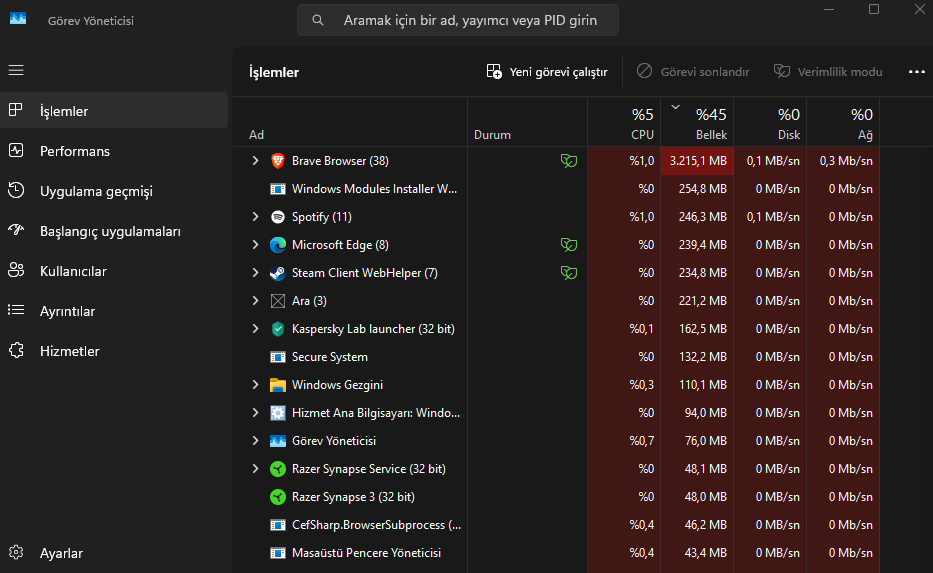Go to the Hizmetler section
The height and width of the screenshot is (573, 933).
click(x=69, y=351)
